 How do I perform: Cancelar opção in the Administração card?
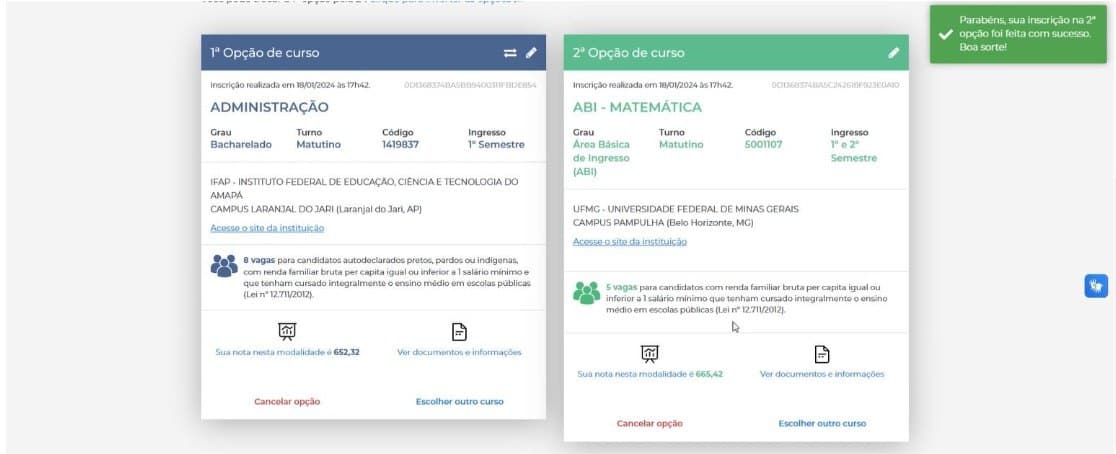click(x=287, y=401)
